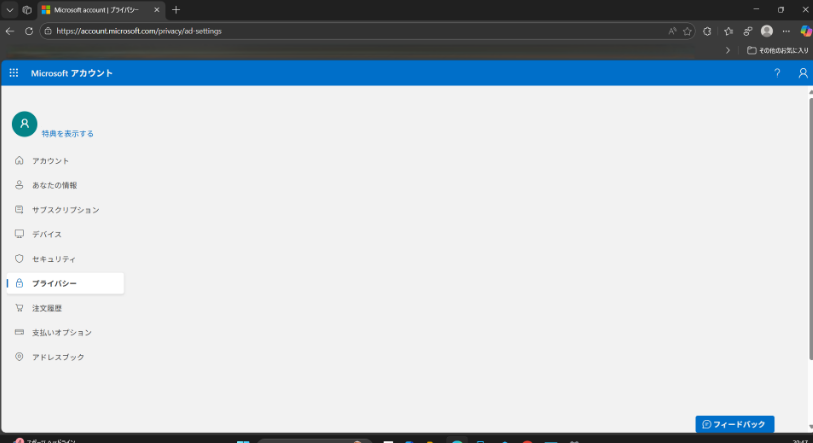Open the Microsoft apps grid launcher
Screen dimensions: 813x443
click(x=14, y=73)
